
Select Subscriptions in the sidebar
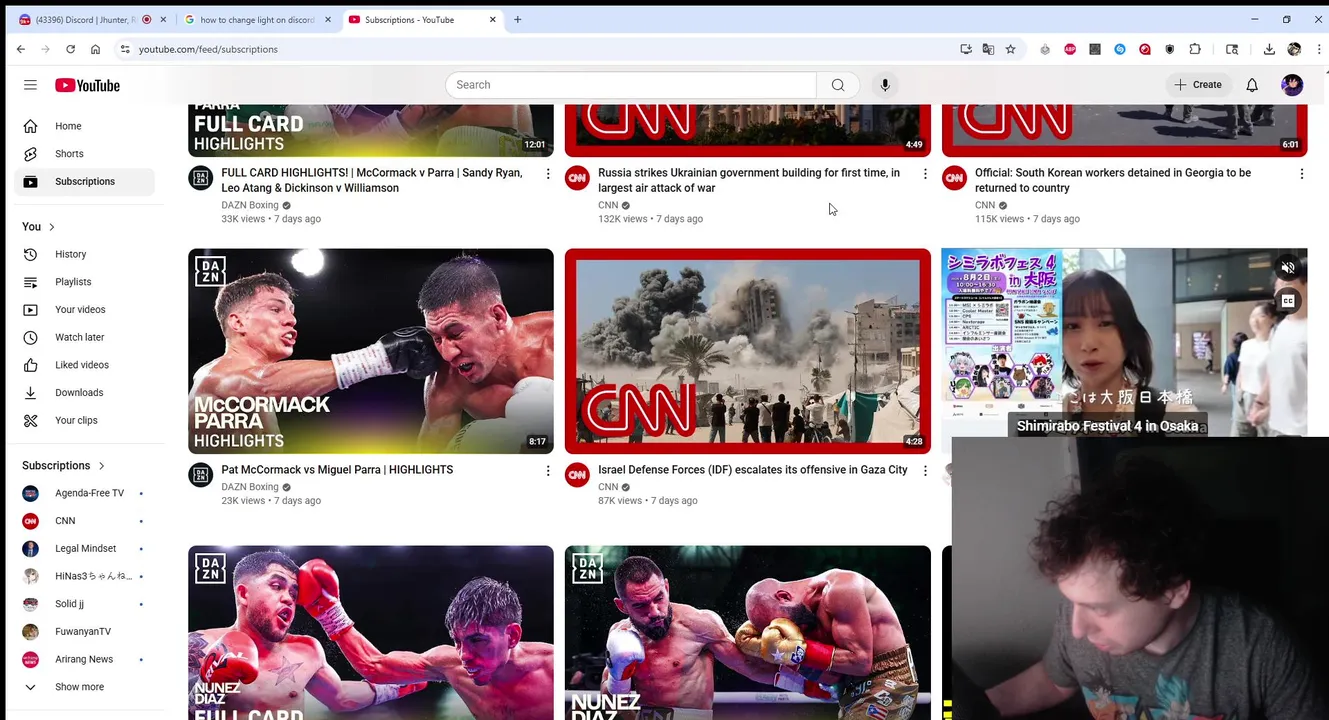(85, 182)
